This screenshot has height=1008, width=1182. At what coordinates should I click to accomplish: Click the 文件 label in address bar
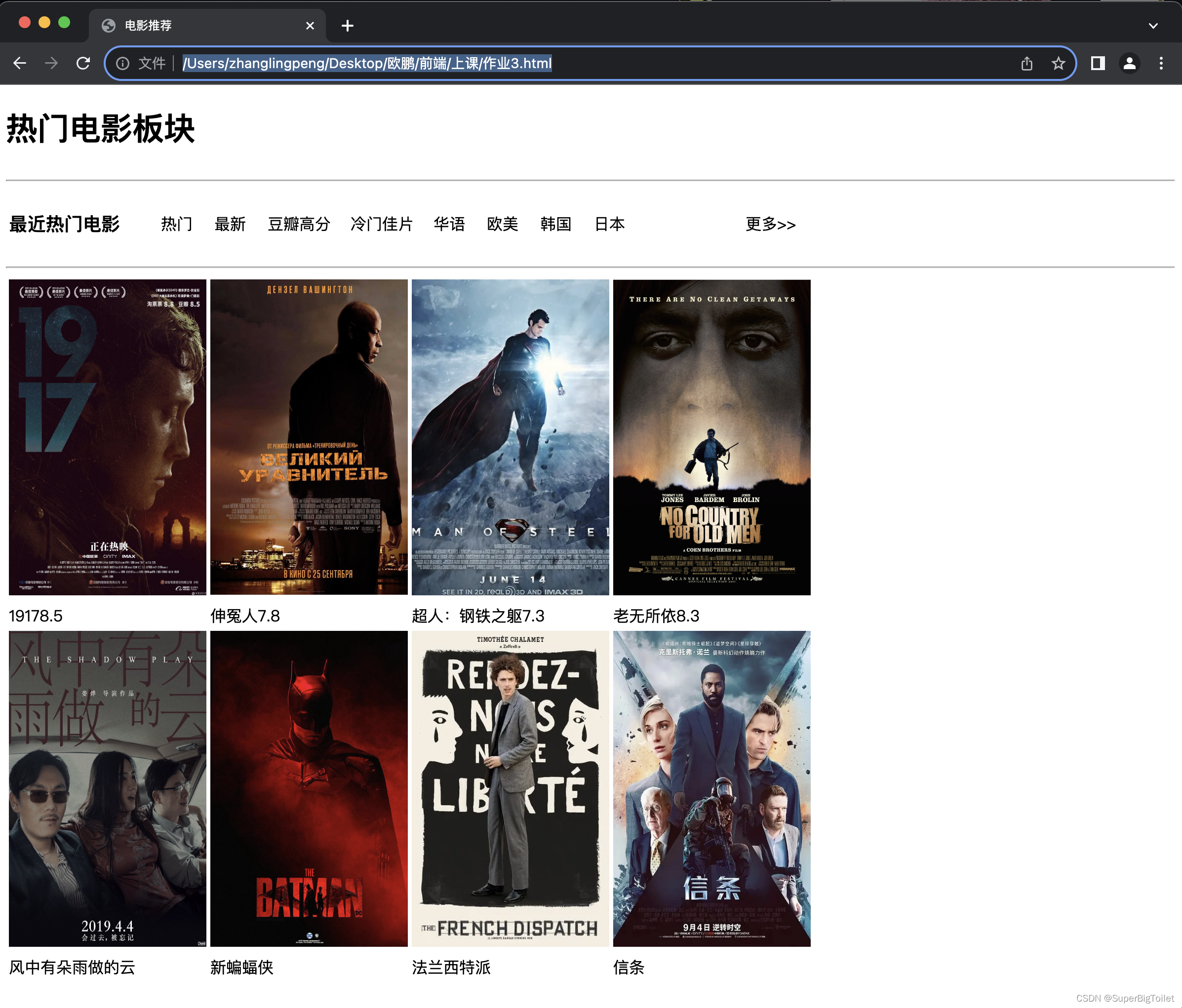(152, 63)
